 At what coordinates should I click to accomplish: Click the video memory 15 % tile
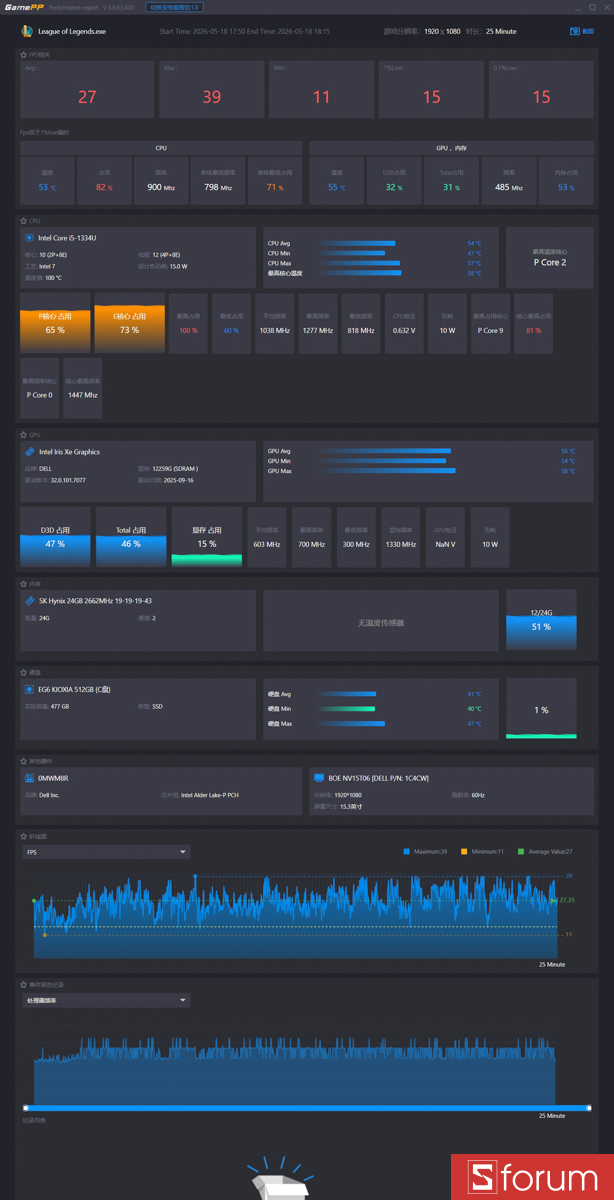point(207,537)
